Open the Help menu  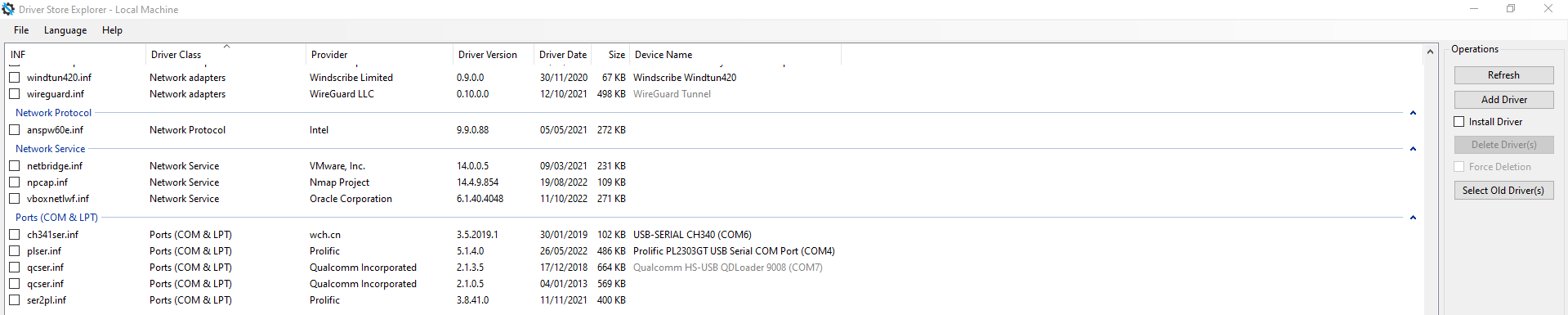[x=112, y=30]
